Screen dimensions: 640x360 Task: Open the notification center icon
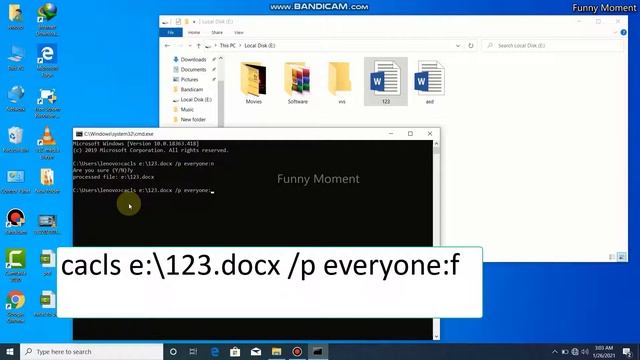click(627, 351)
